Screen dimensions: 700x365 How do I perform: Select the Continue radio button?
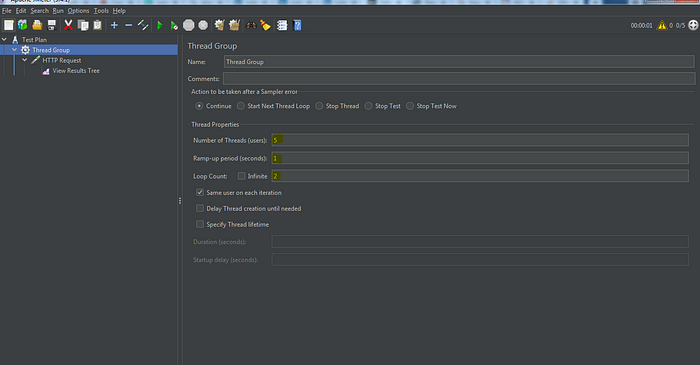[x=199, y=106]
